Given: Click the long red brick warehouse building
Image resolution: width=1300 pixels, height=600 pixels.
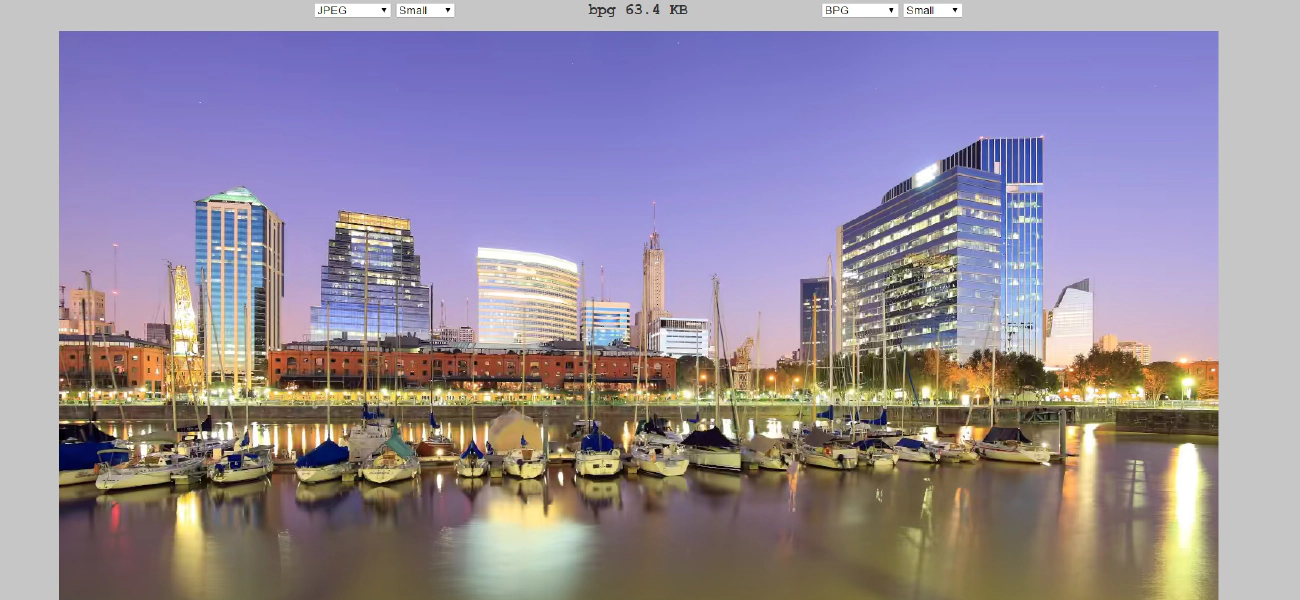Looking at the screenshot, I should (x=470, y=367).
